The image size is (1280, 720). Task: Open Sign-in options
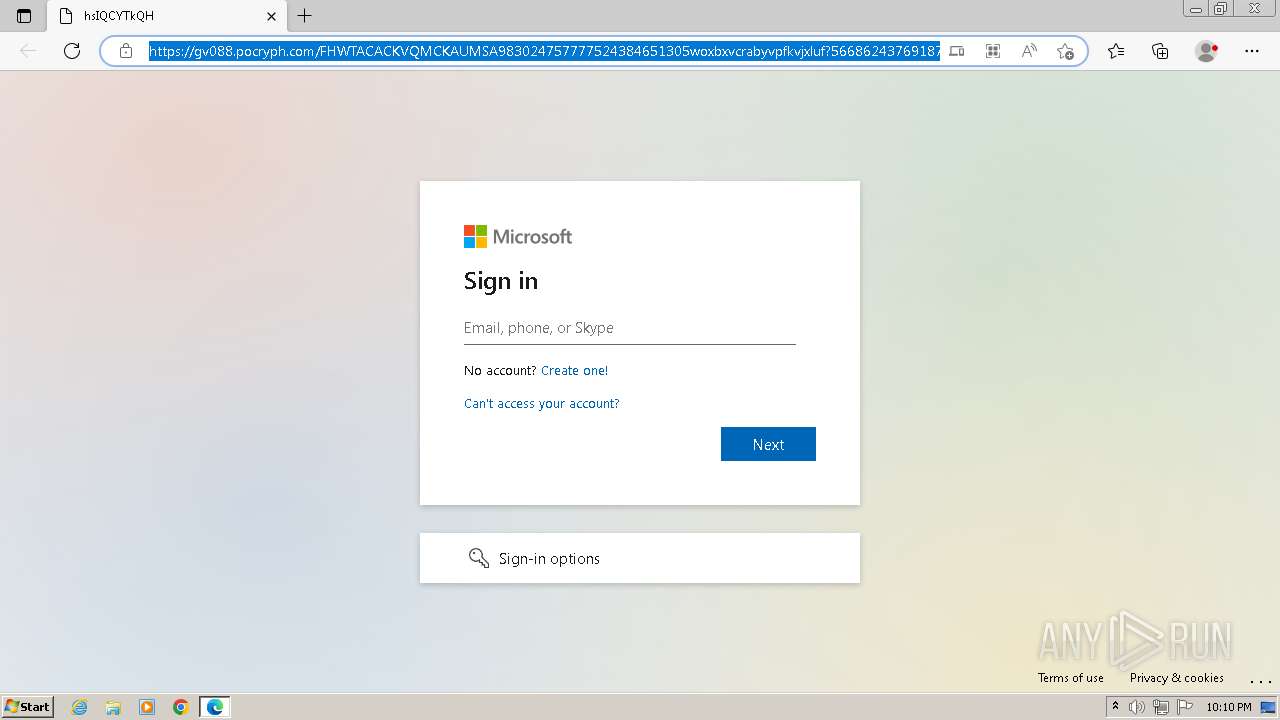click(x=640, y=558)
